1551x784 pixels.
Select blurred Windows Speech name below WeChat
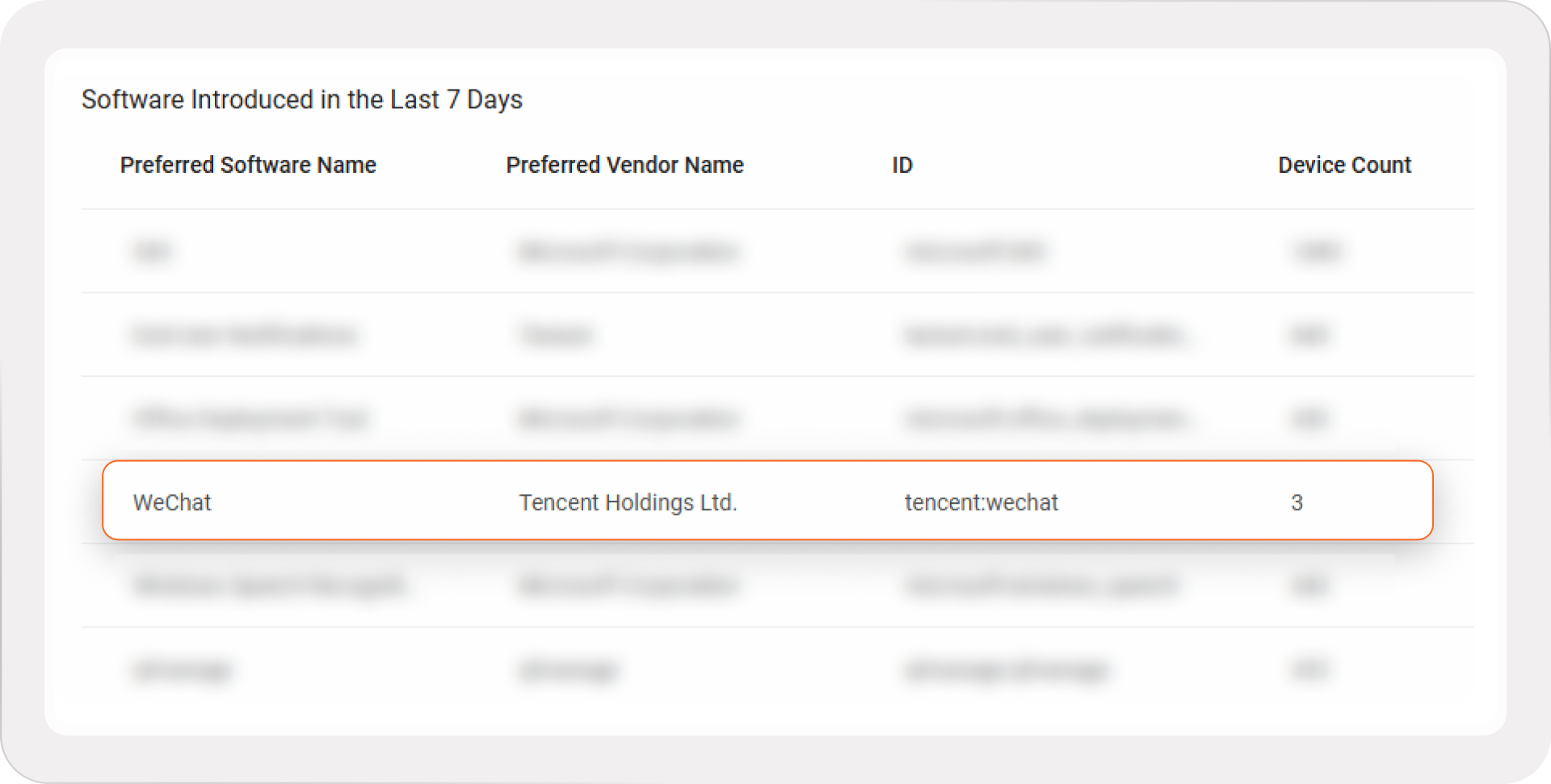pyautogui.click(x=269, y=585)
